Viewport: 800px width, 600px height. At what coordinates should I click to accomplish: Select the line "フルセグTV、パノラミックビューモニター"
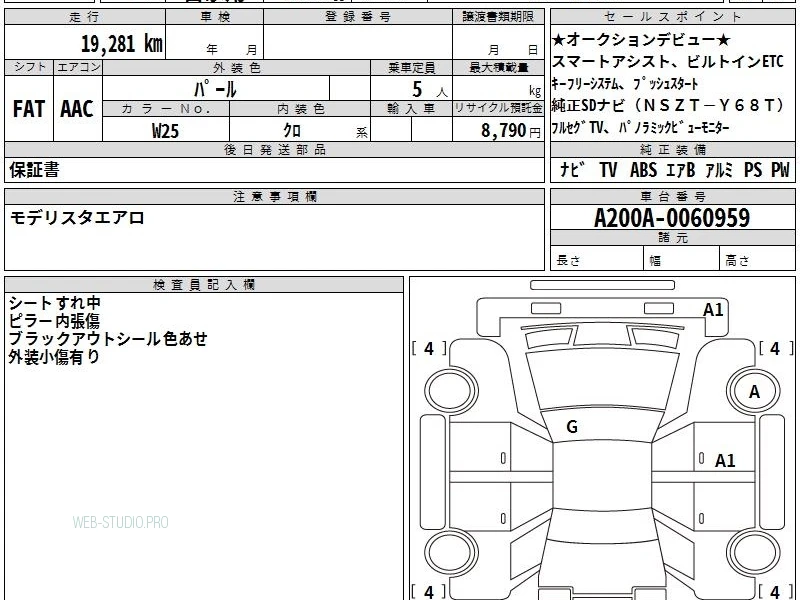pos(640,127)
